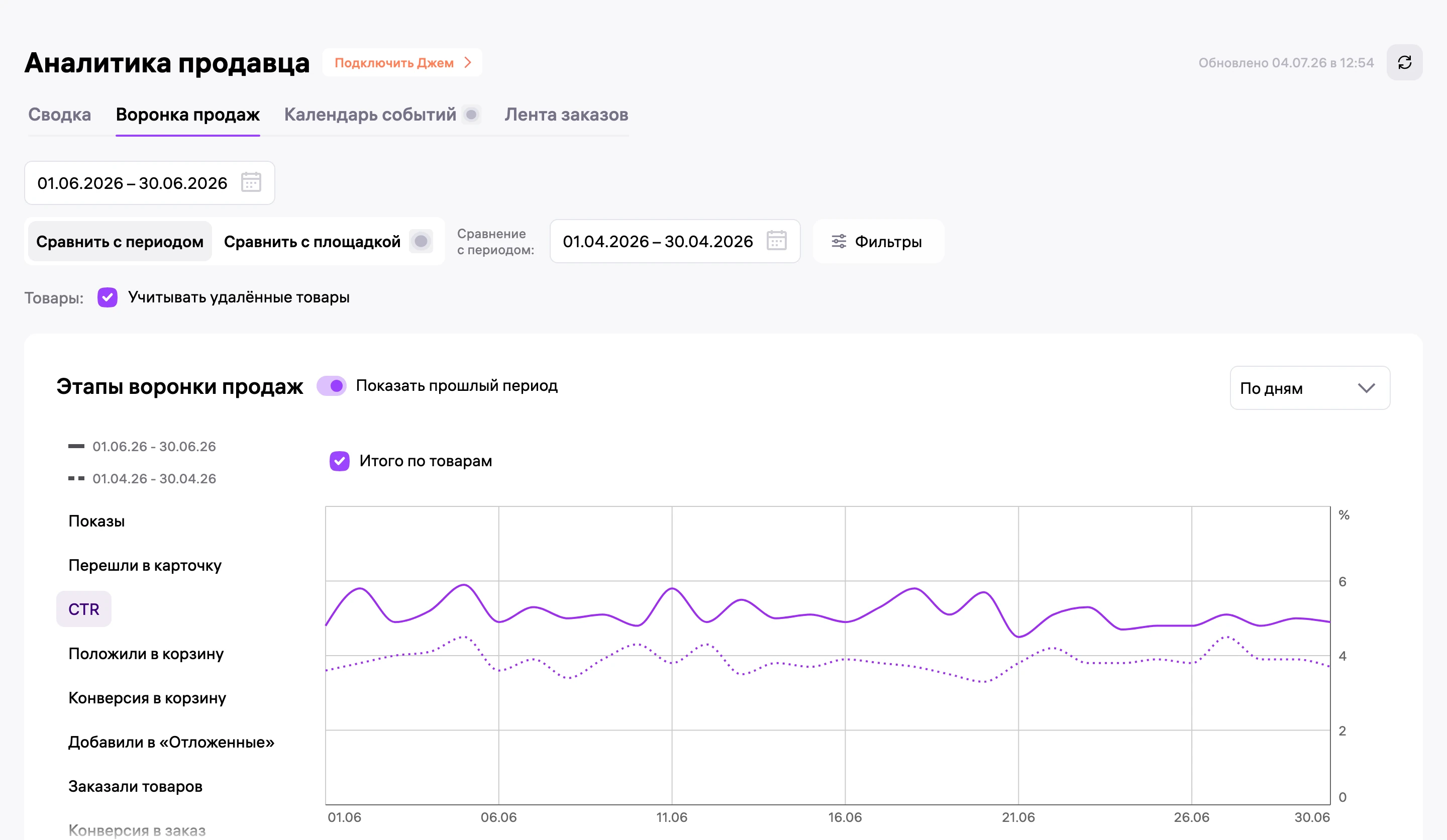Open main period 01.06.2026 – 30.06.2026 picker

tap(149, 182)
